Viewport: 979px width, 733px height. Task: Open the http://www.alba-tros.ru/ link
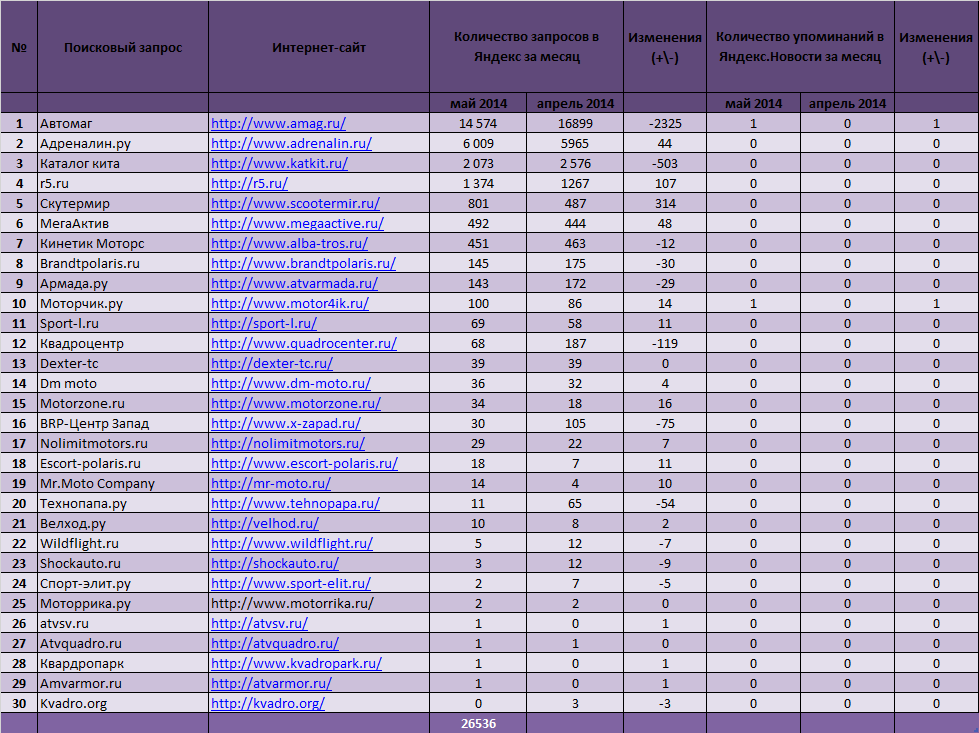289,244
